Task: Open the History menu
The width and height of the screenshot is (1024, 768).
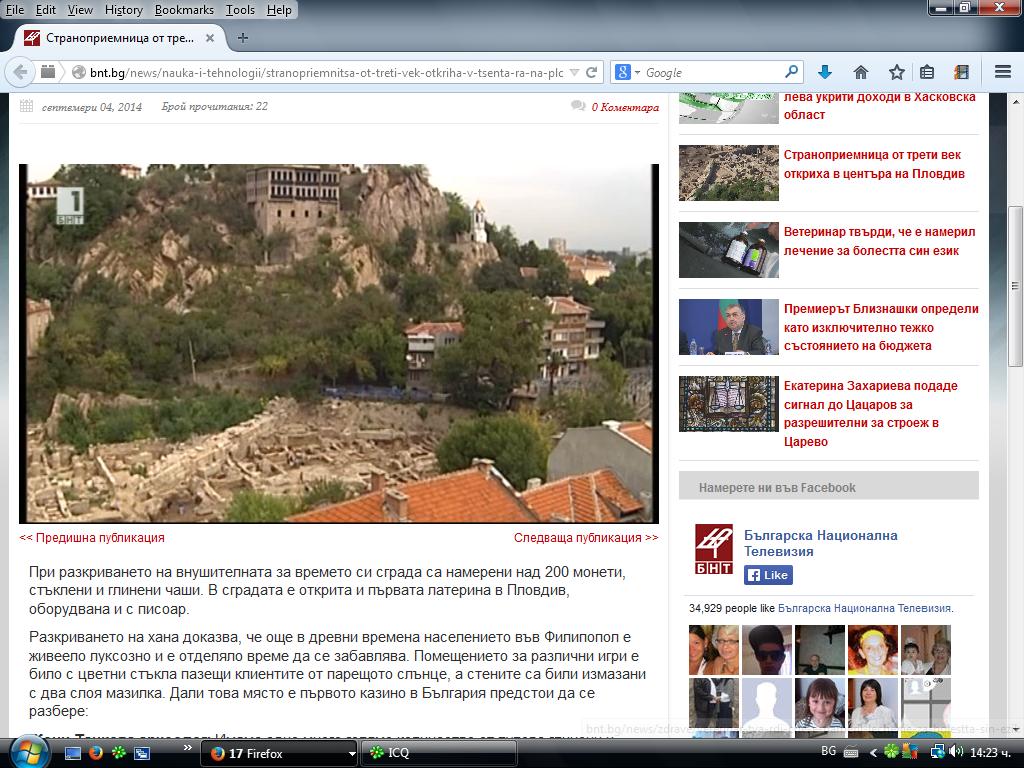Action: [123, 10]
